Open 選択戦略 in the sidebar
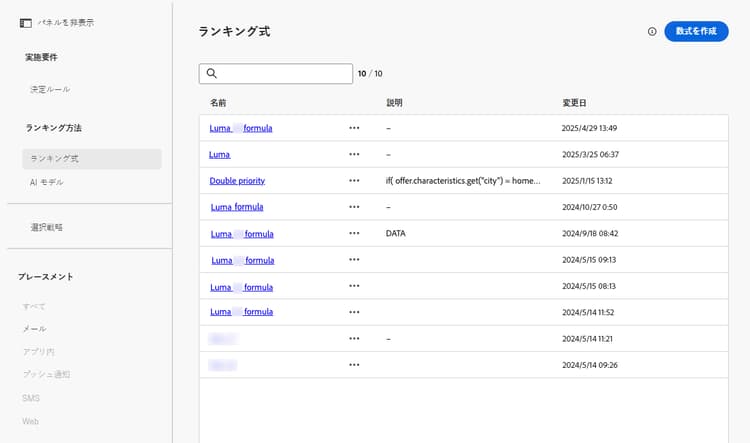This screenshot has height=443, width=750. pos(47,227)
